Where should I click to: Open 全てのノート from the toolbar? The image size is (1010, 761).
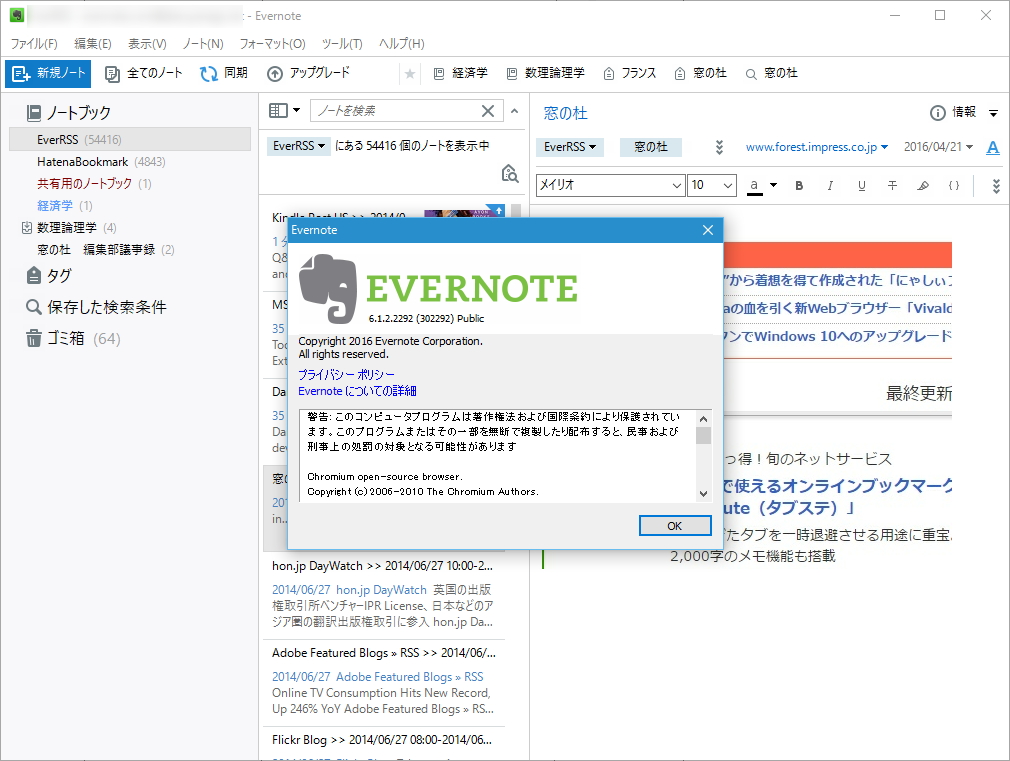(144, 73)
